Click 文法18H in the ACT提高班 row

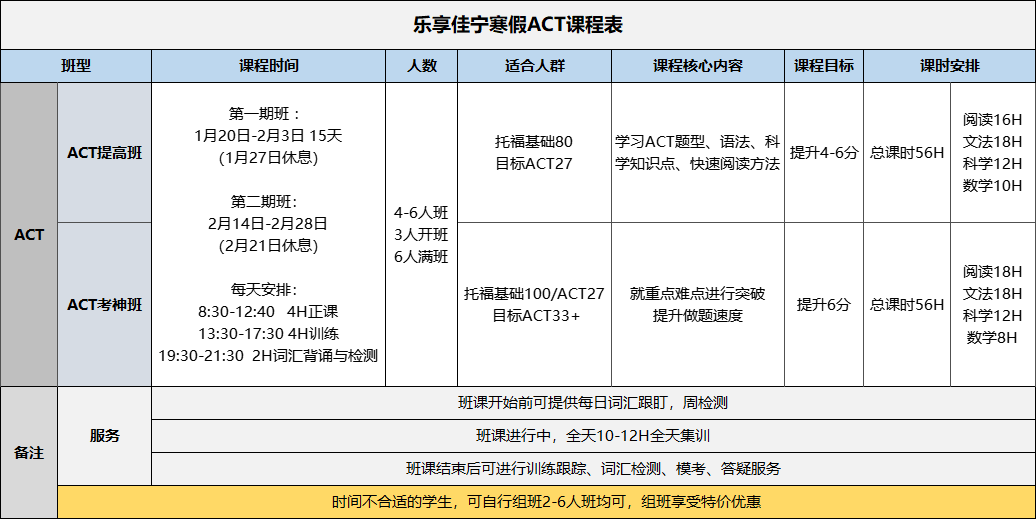[x=992, y=141]
